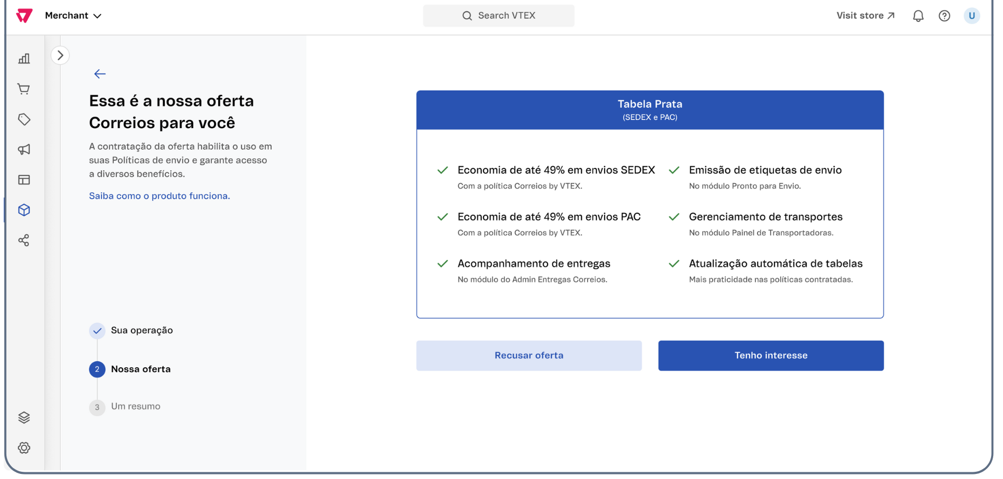Click the Tenho interesse button

(770, 355)
